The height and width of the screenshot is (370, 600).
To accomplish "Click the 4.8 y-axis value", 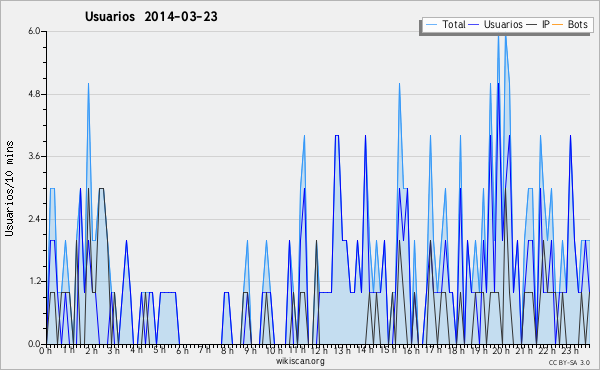I will 34,94.
